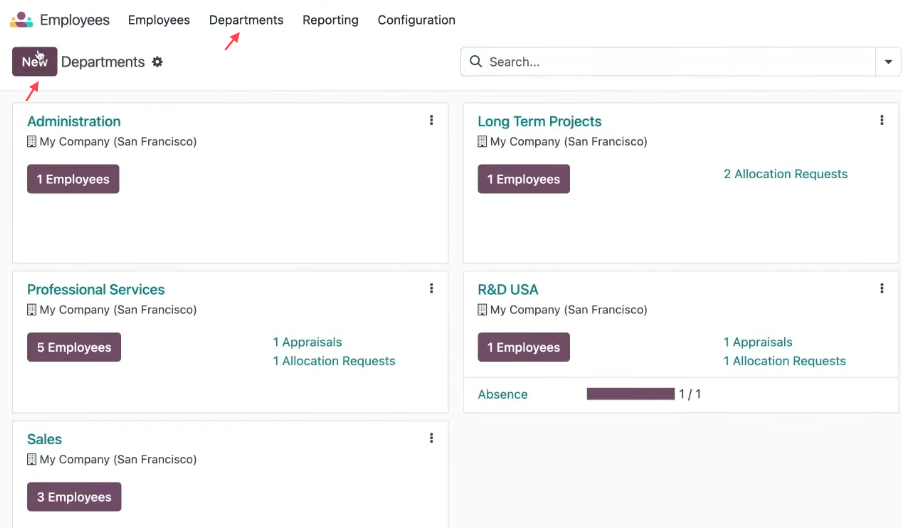Expand the search options dropdown arrow
This screenshot has width=902, height=528.
pos(888,62)
